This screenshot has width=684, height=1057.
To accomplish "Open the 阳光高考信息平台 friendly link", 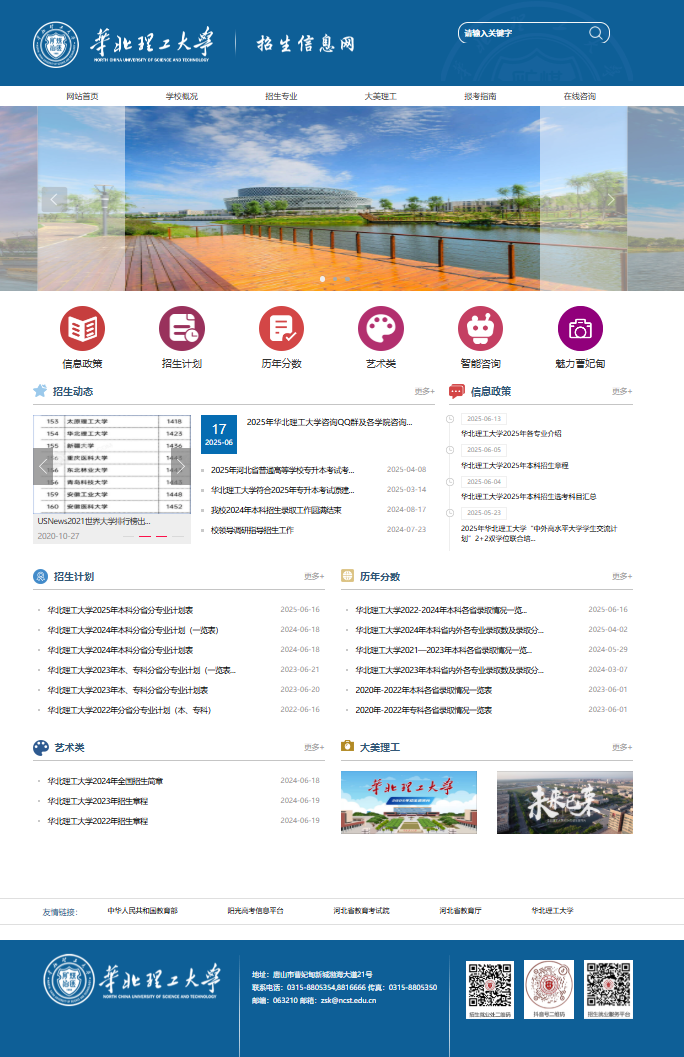I will pyautogui.click(x=255, y=911).
